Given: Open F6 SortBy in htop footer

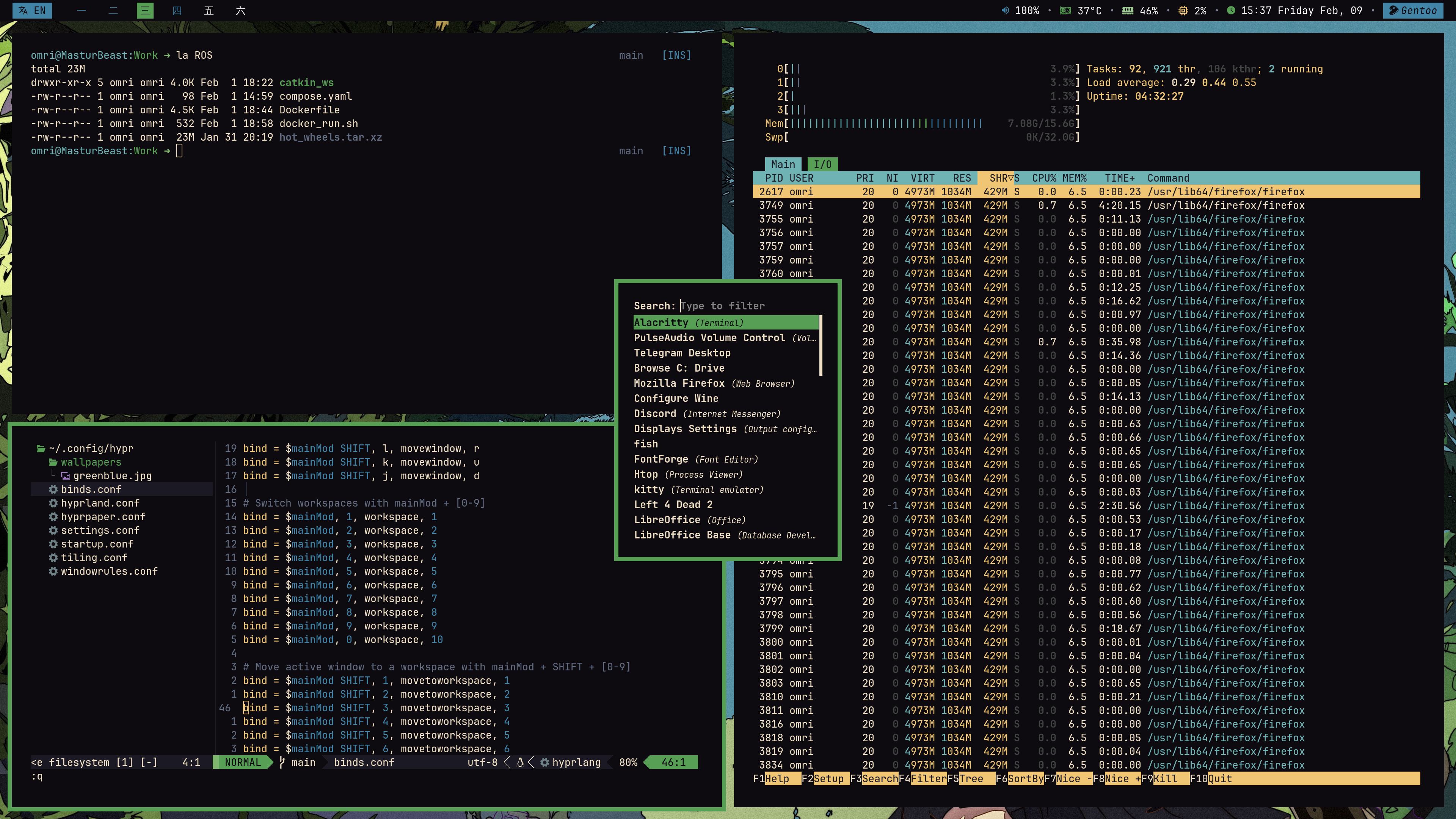Looking at the screenshot, I should (x=1020, y=779).
